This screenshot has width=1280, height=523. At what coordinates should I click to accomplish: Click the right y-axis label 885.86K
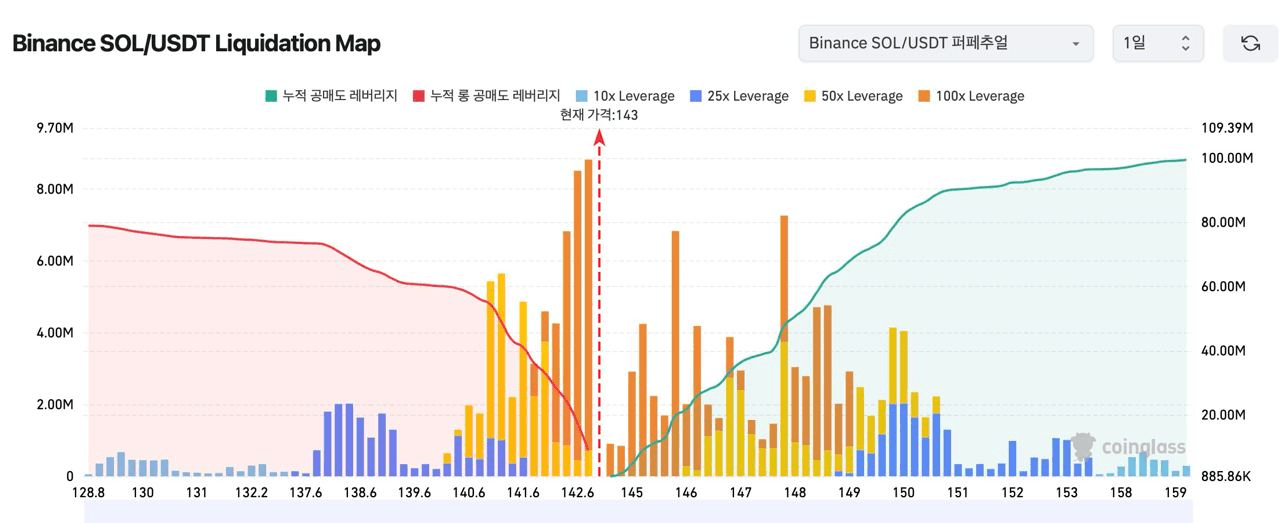[1226, 477]
